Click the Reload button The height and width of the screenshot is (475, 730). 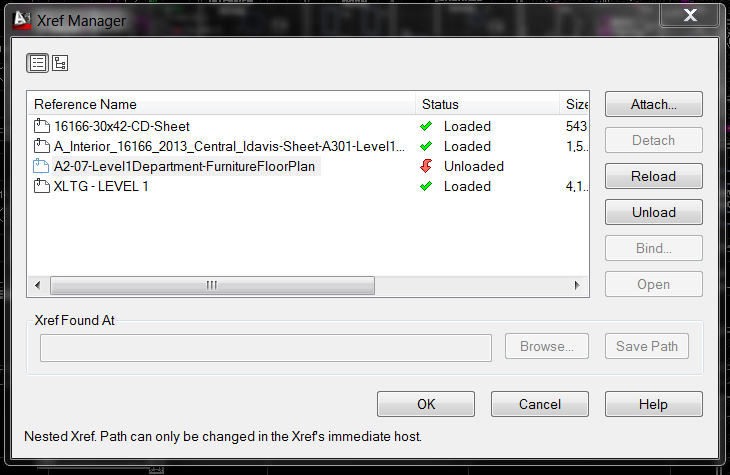654,176
